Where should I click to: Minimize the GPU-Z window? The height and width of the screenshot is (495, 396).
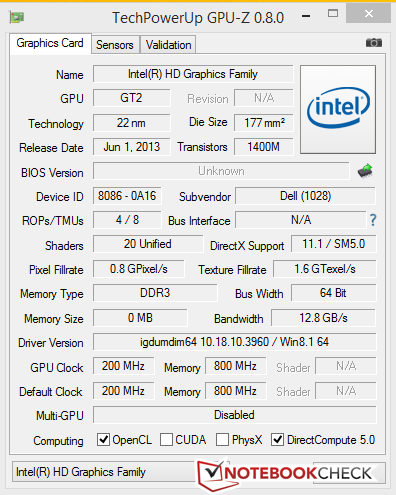click(x=306, y=16)
